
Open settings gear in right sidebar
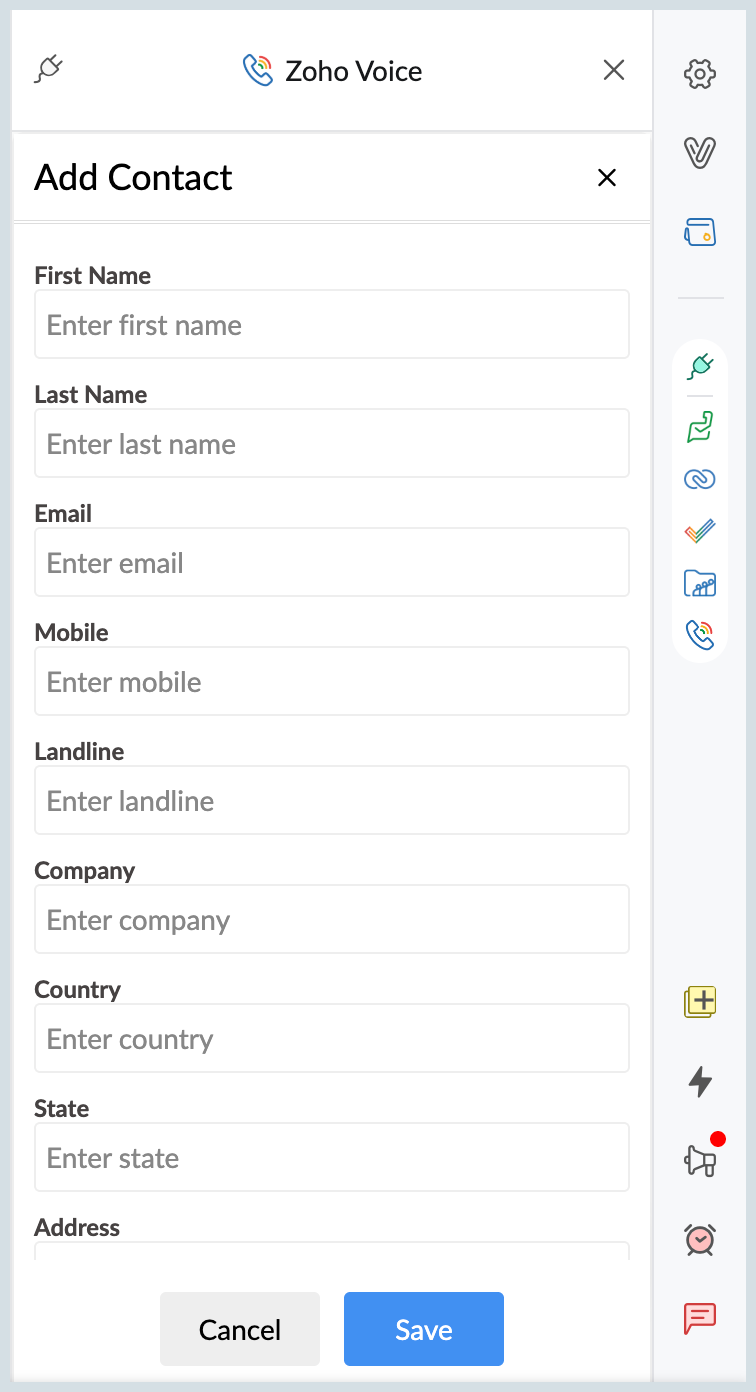click(700, 74)
